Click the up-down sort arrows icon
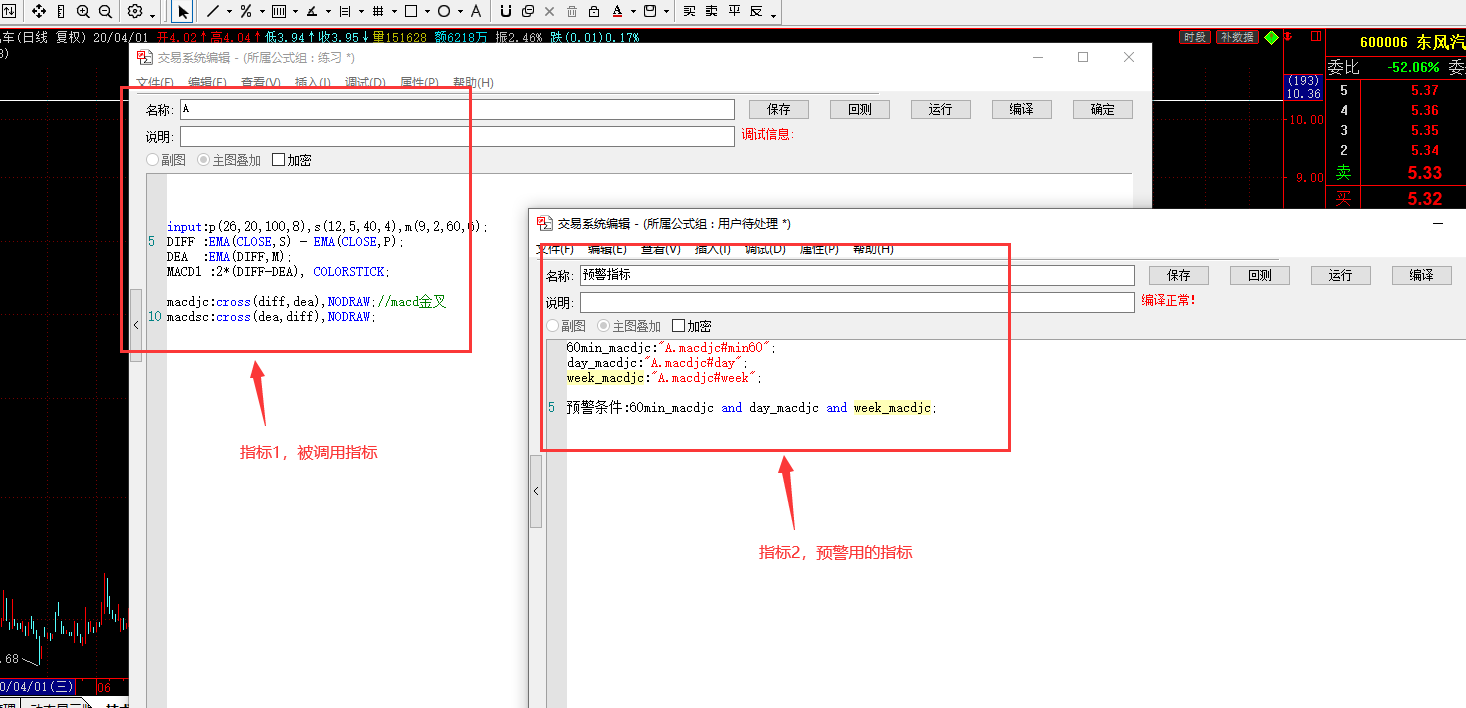1466x708 pixels. tap(9, 12)
